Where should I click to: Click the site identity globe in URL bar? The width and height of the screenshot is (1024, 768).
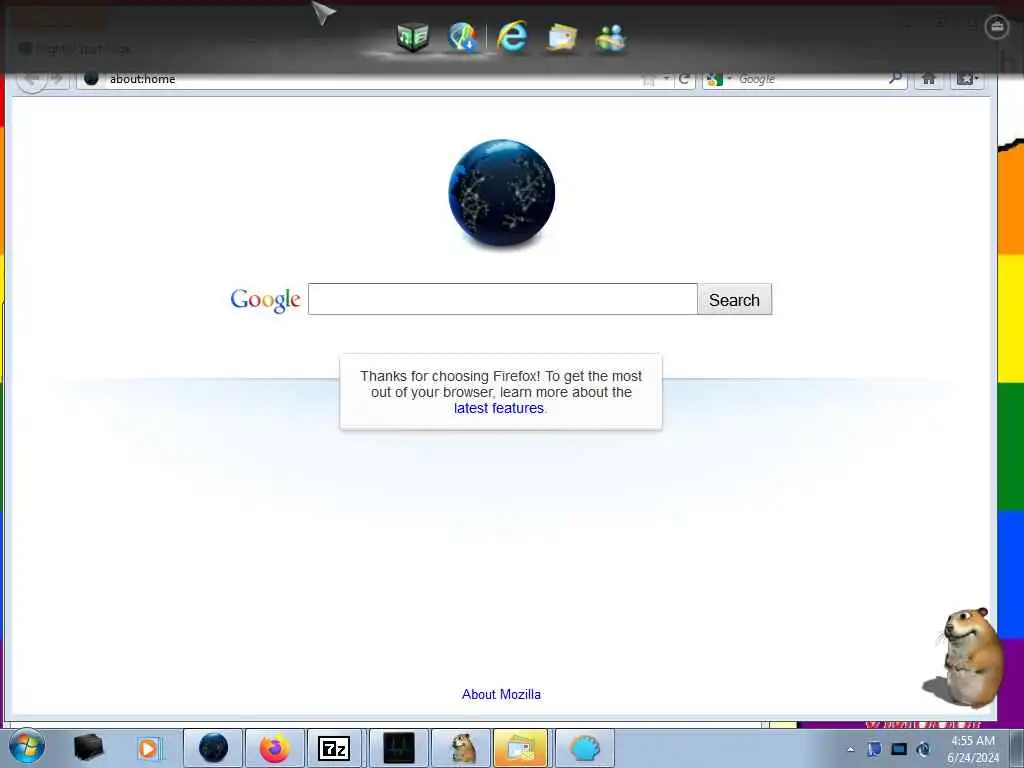(x=91, y=79)
